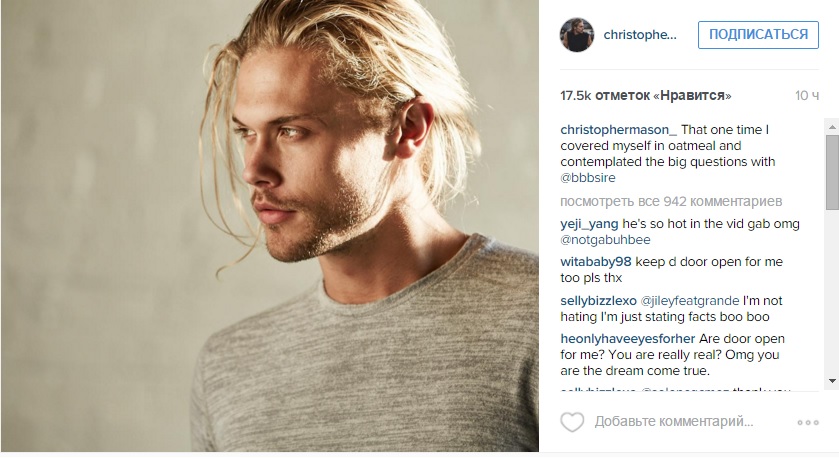Screen dimensions: 839x460
Task: Expand посмотреть все 942 комментариев
Action: coord(671,201)
